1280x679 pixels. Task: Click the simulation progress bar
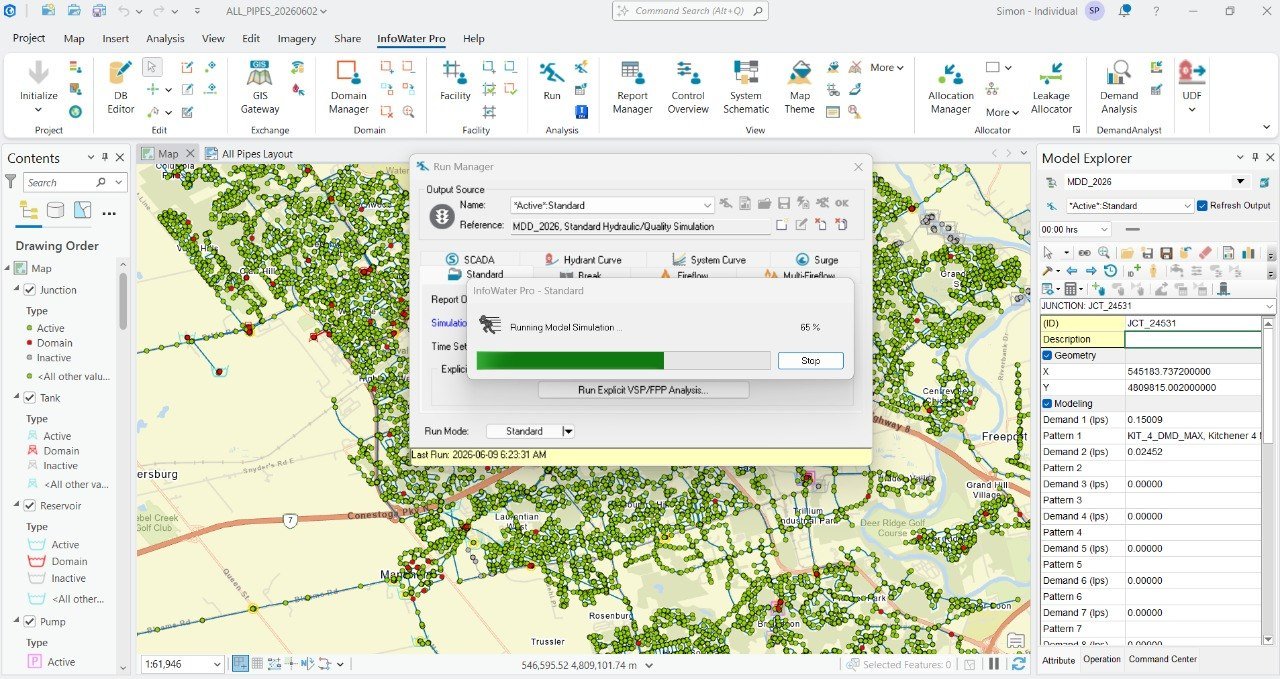point(623,360)
